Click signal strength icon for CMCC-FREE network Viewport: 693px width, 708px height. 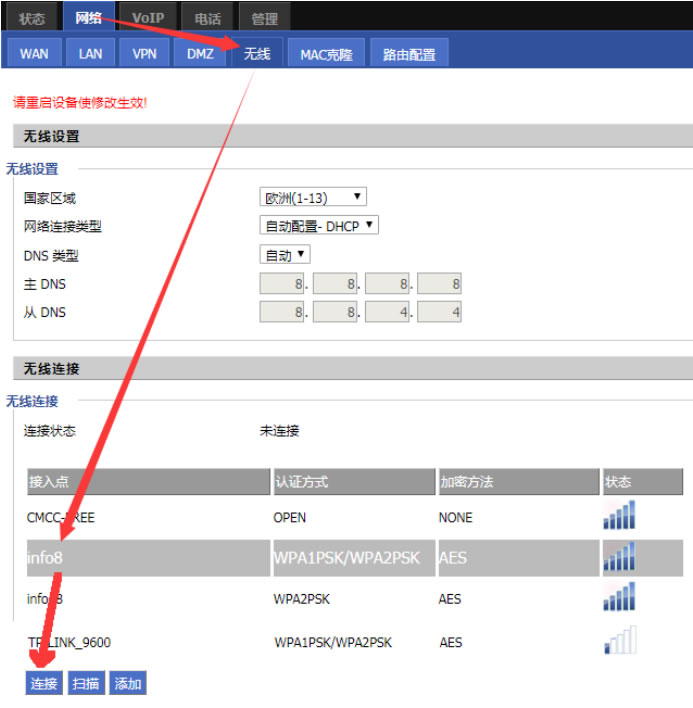coord(619,517)
